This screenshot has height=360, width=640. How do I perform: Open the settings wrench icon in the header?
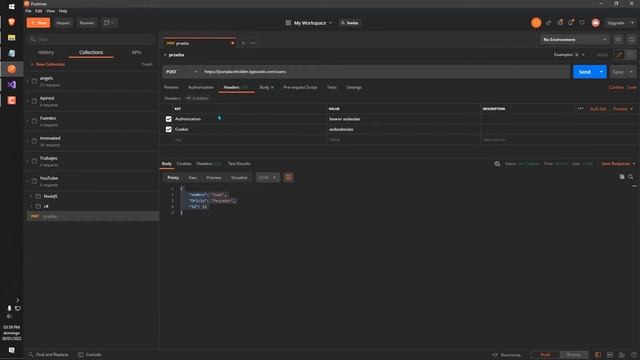pos(560,23)
